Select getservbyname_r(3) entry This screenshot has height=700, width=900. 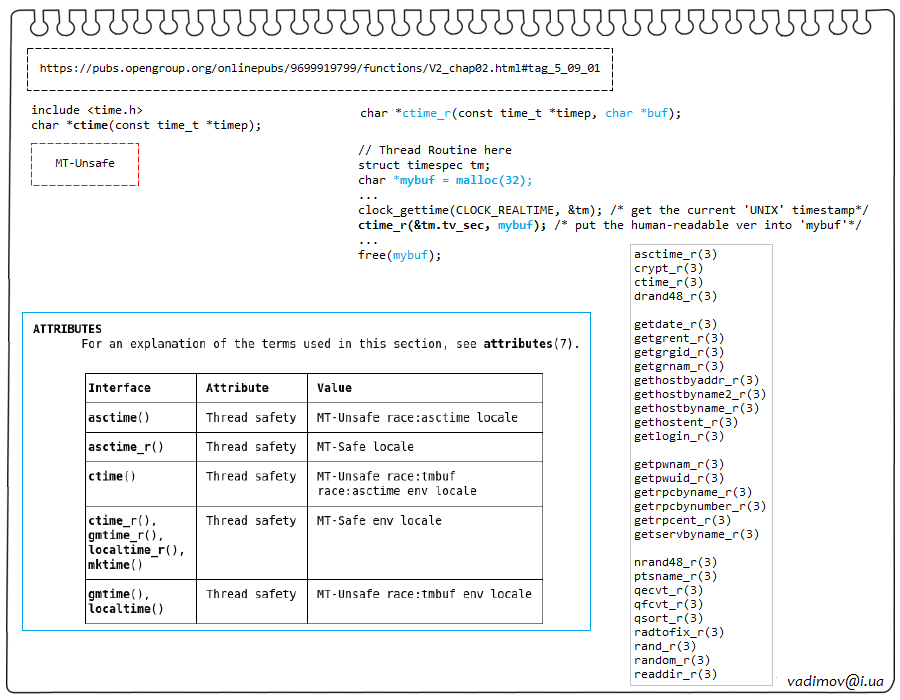[x=696, y=534]
